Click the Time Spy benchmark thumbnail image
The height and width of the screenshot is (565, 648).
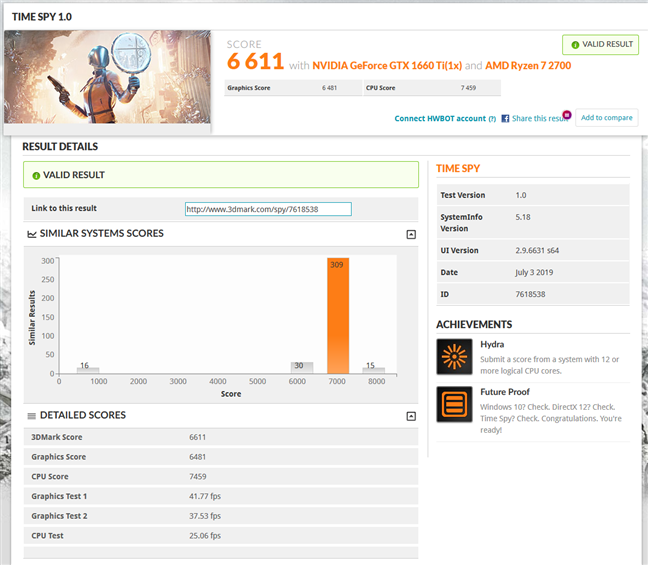point(107,77)
